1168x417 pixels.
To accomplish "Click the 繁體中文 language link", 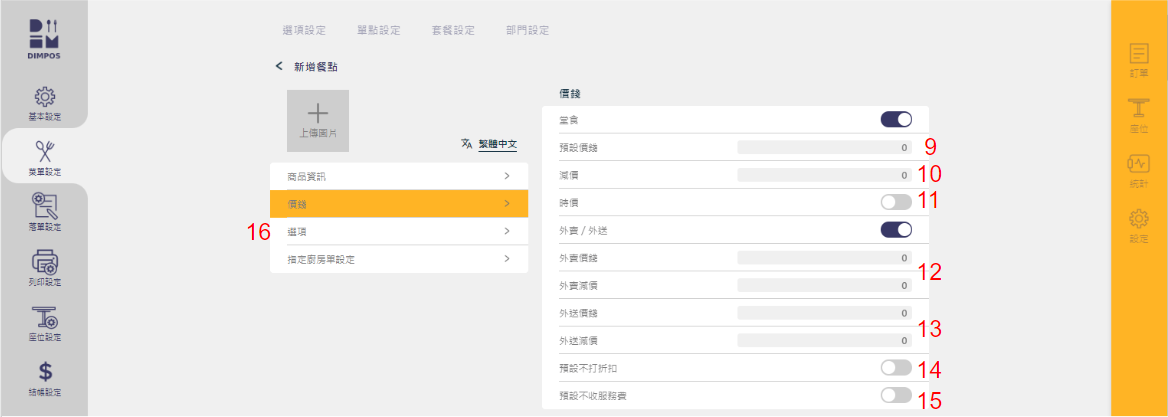I will [497, 144].
